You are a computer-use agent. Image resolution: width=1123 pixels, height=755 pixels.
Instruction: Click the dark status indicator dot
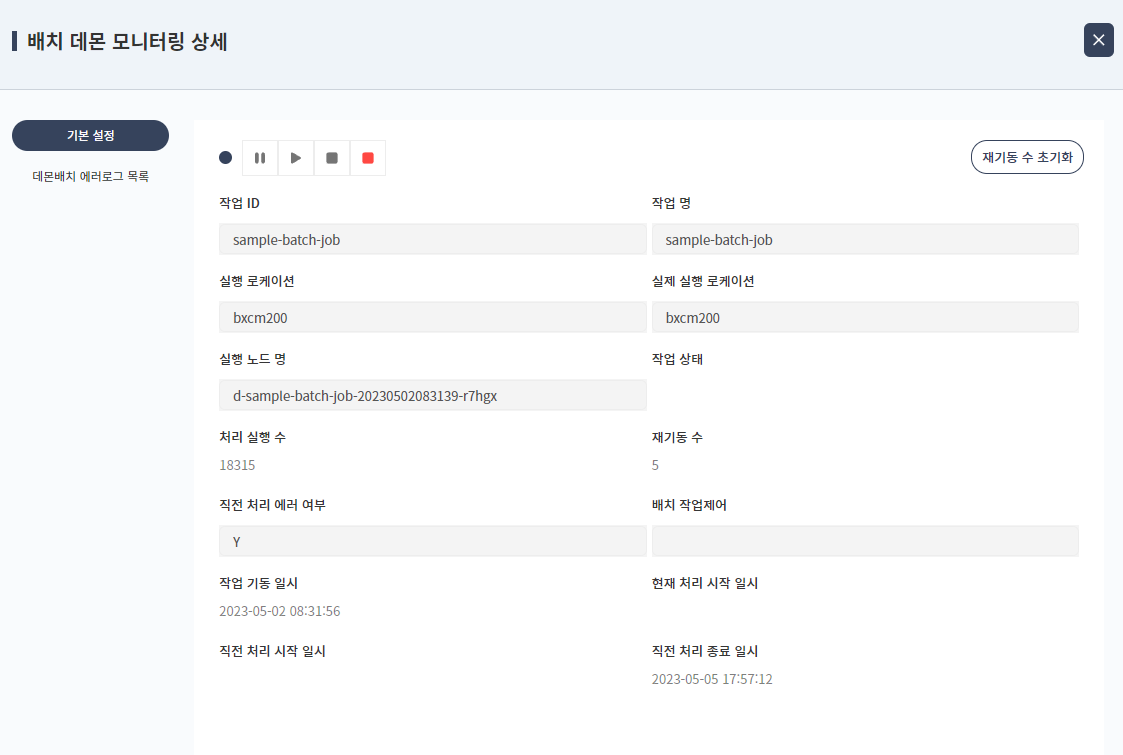click(225, 158)
